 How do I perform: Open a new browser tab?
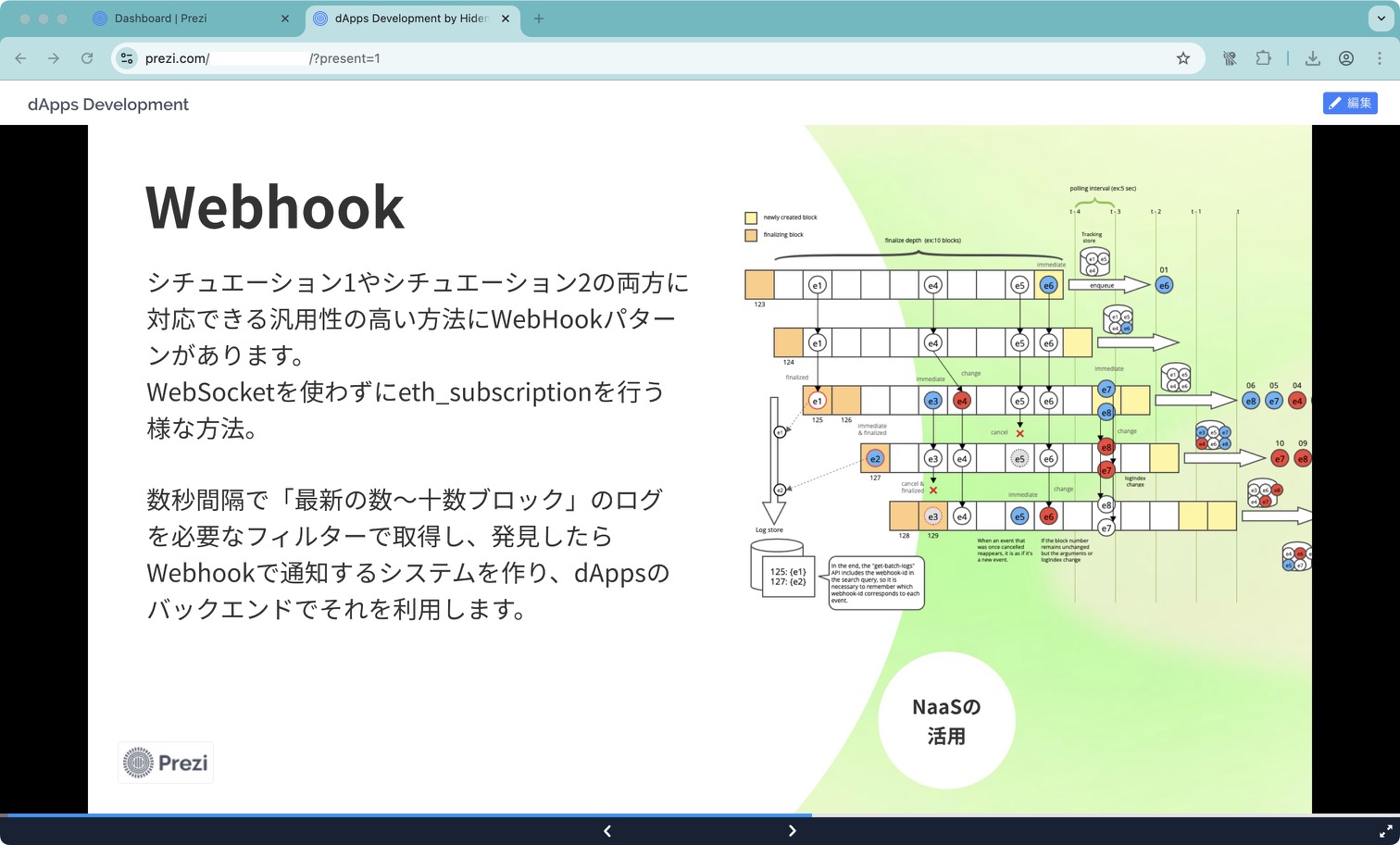[x=539, y=19]
